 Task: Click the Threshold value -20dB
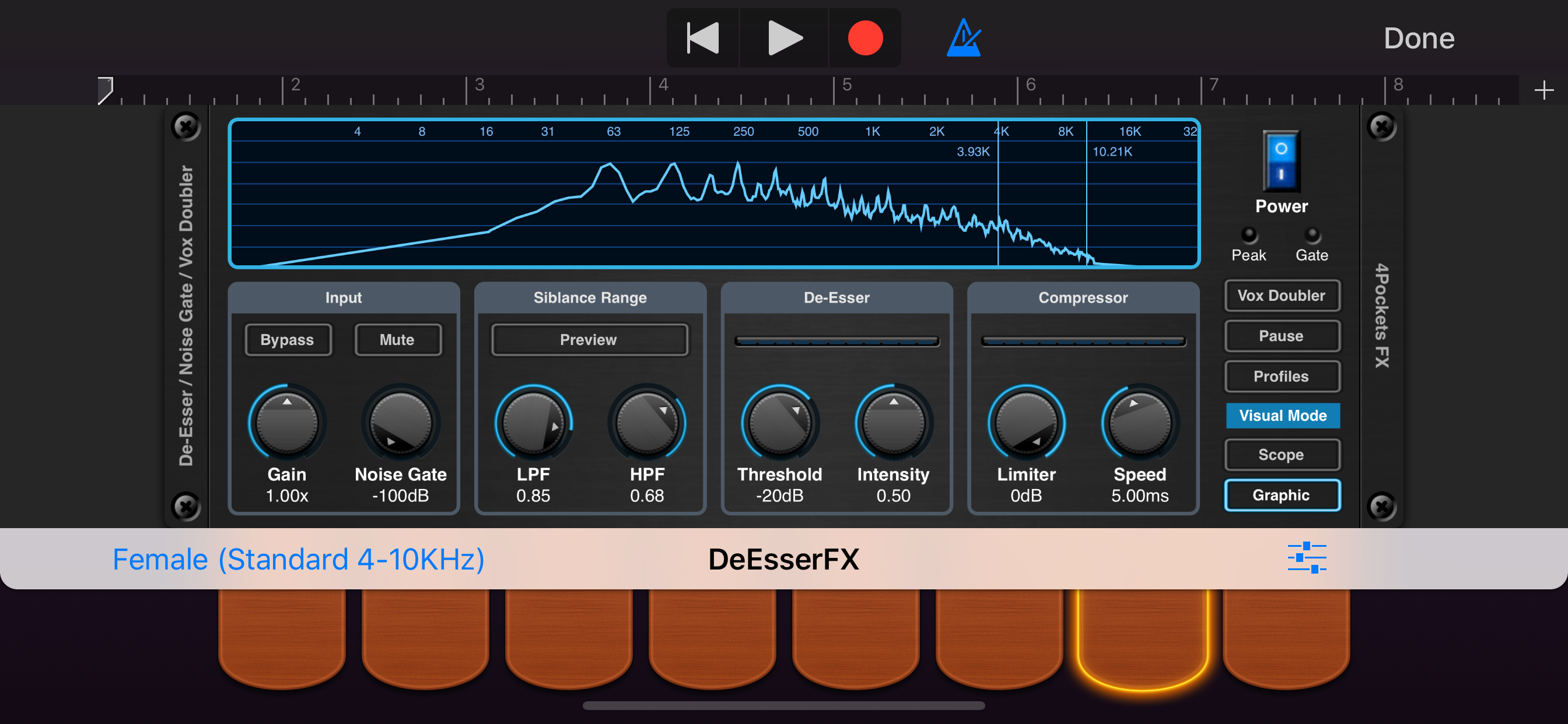[x=780, y=496]
